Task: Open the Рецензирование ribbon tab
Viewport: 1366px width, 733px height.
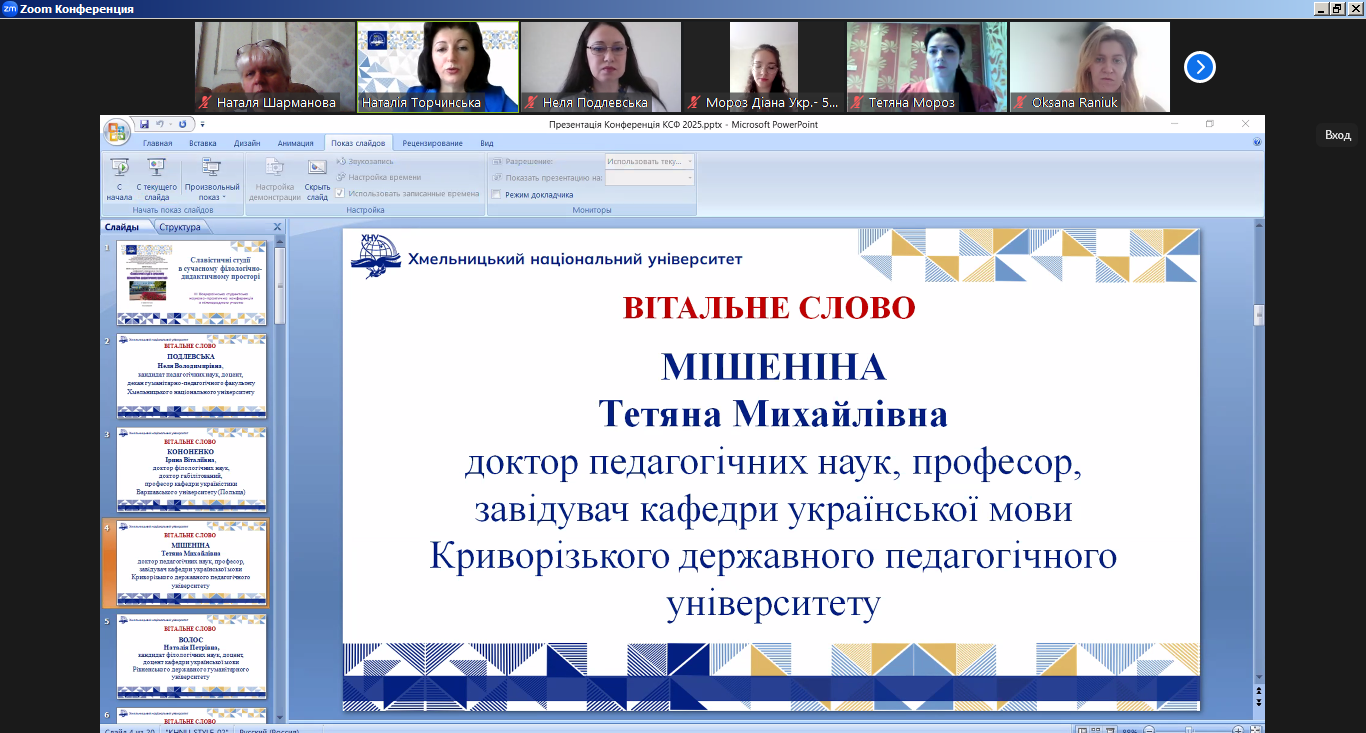Action: (432, 143)
